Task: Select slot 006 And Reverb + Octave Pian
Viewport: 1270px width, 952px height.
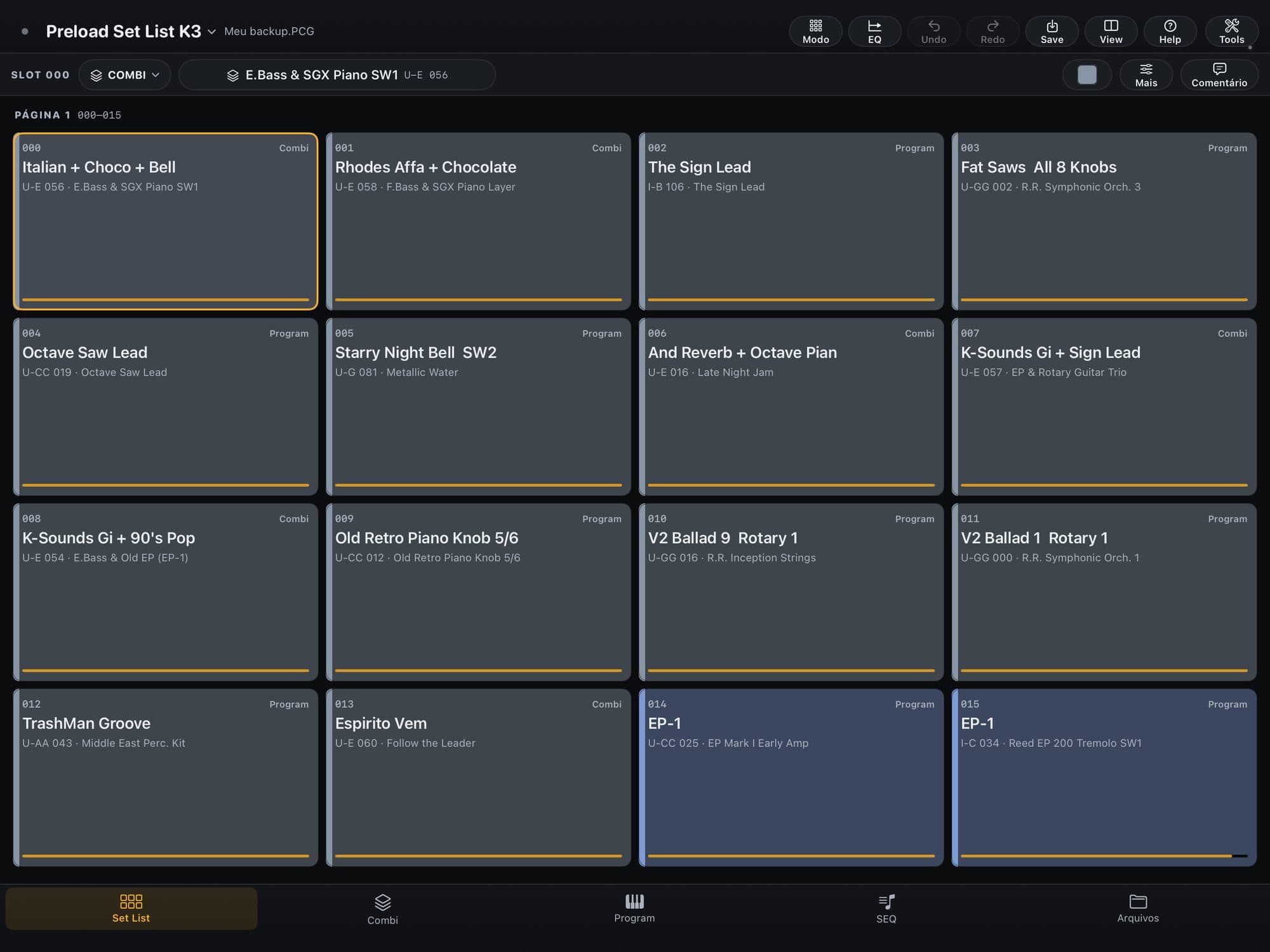Action: (x=791, y=406)
